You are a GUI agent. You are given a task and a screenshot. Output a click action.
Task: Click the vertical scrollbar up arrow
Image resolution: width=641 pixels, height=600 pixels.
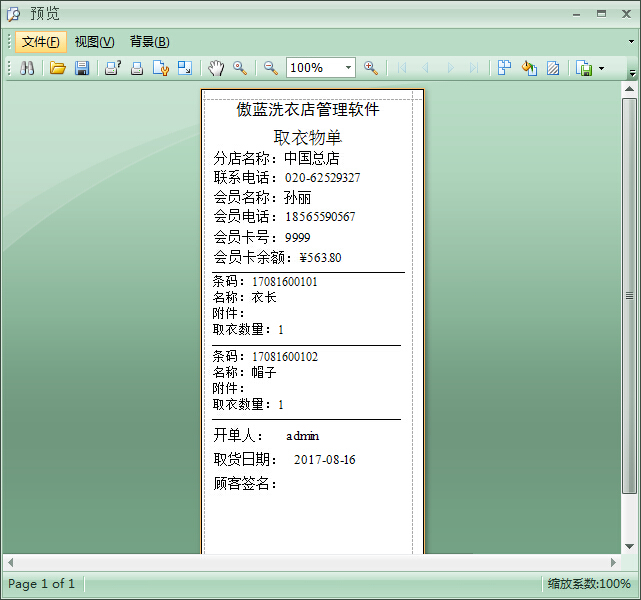pyautogui.click(x=630, y=89)
